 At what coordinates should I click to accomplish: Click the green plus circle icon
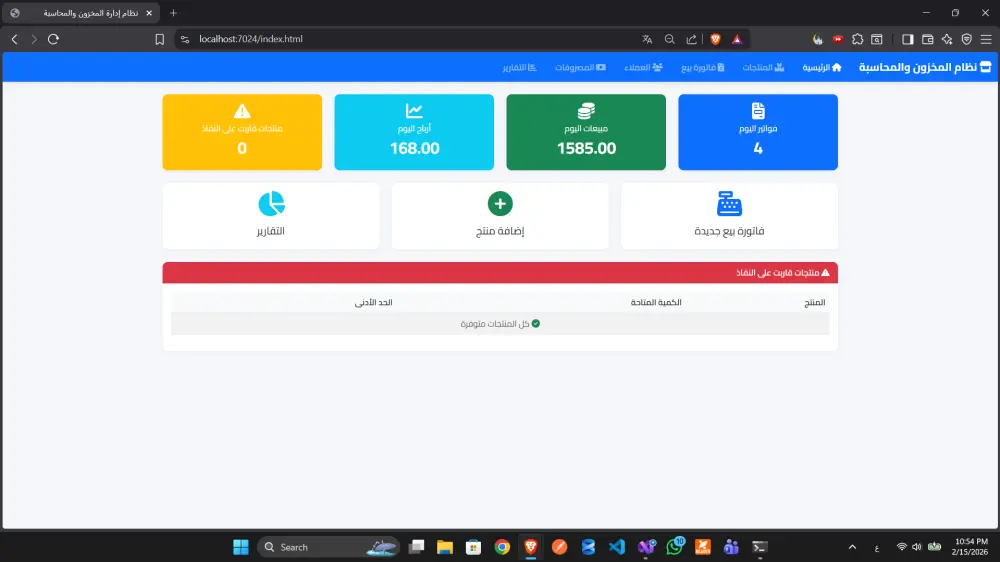(x=500, y=203)
